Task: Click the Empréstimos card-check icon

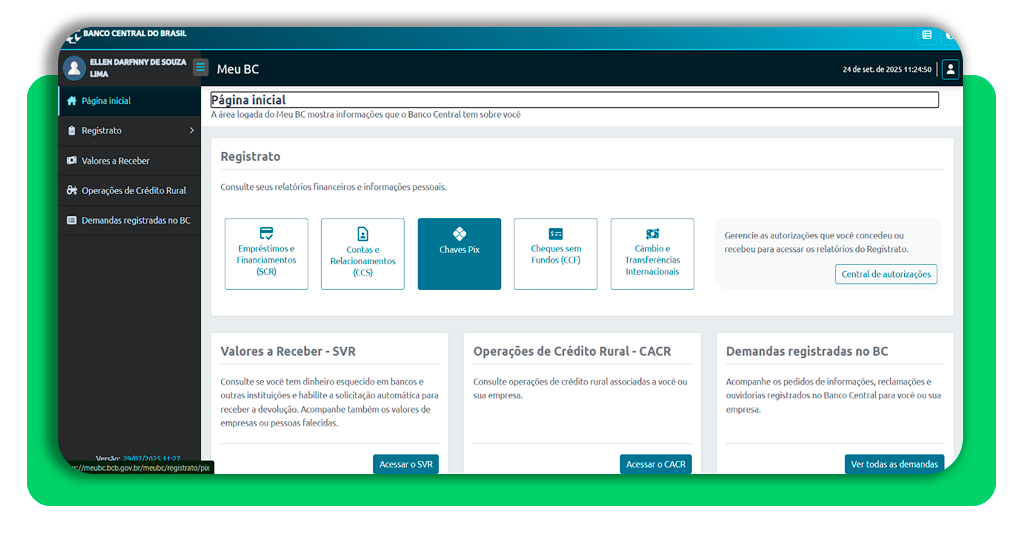Action: [266, 233]
